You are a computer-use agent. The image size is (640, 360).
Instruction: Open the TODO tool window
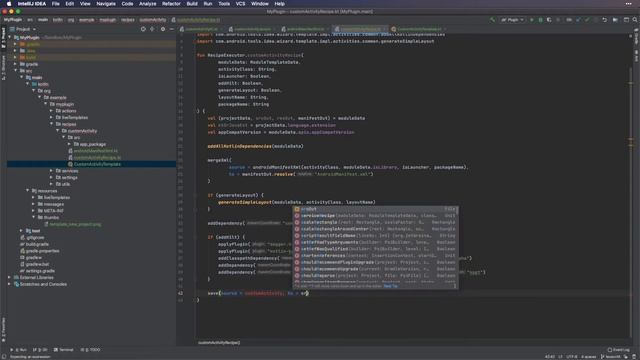[91, 350]
